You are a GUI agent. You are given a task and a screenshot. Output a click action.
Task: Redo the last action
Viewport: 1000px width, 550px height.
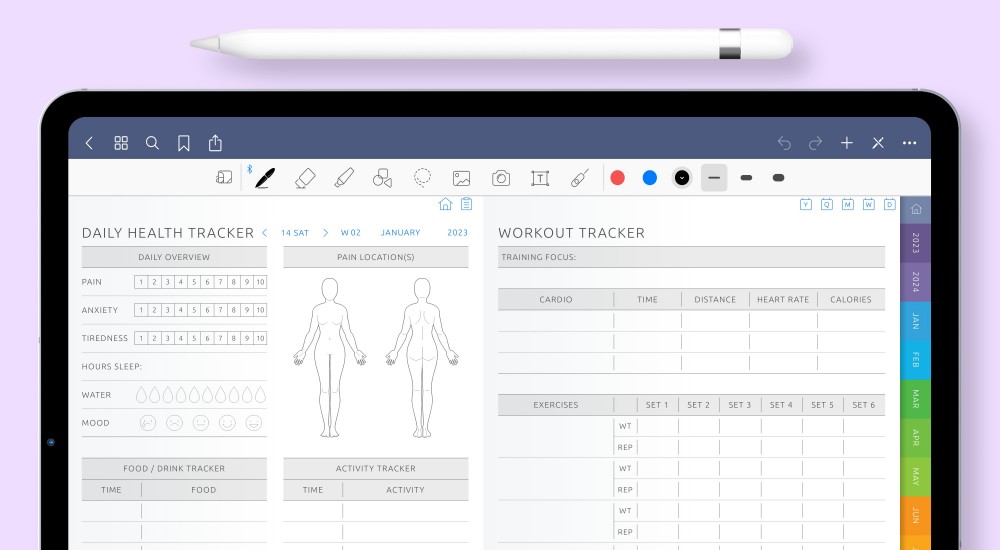point(815,144)
